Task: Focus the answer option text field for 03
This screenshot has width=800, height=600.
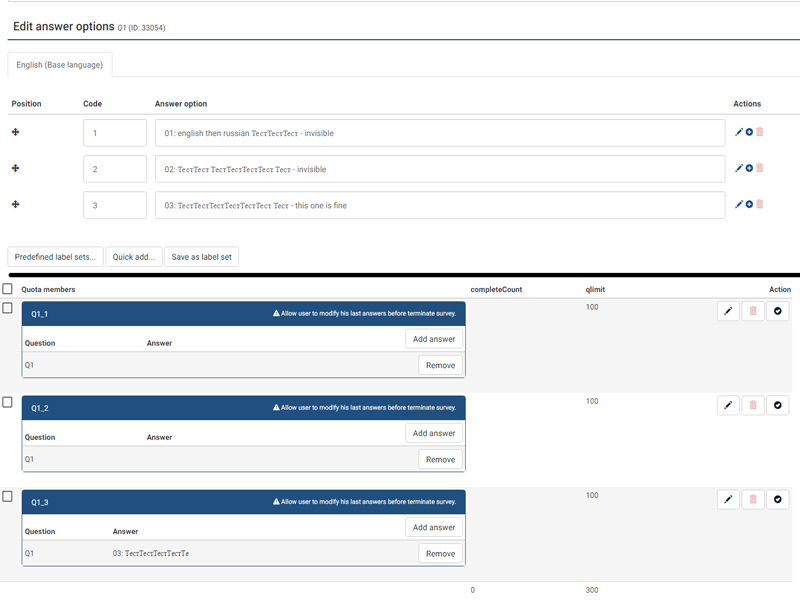Action: click(440, 205)
